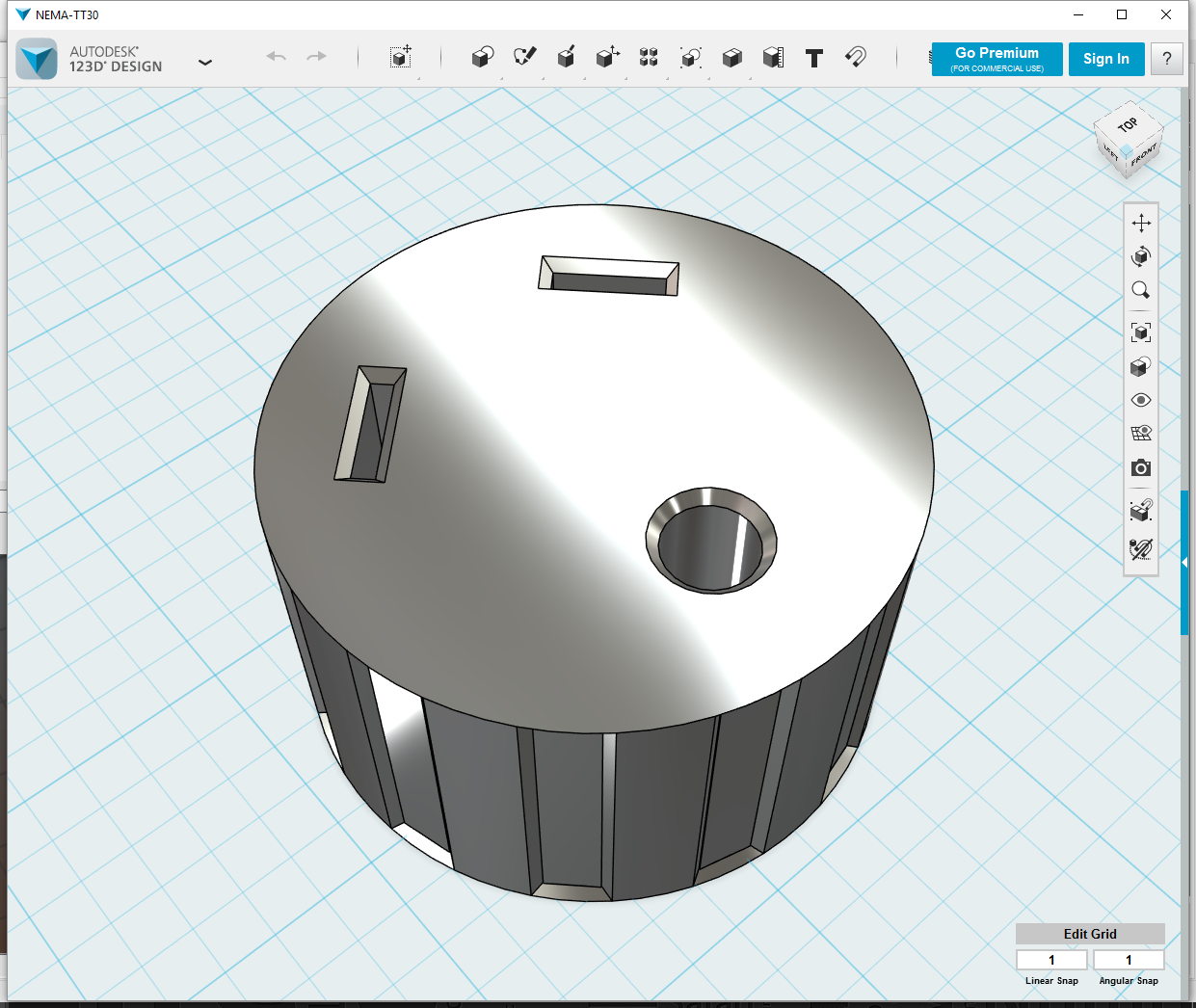Open the Pattern tool icon
The width and height of the screenshot is (1196, 1008).
[649, 58]
